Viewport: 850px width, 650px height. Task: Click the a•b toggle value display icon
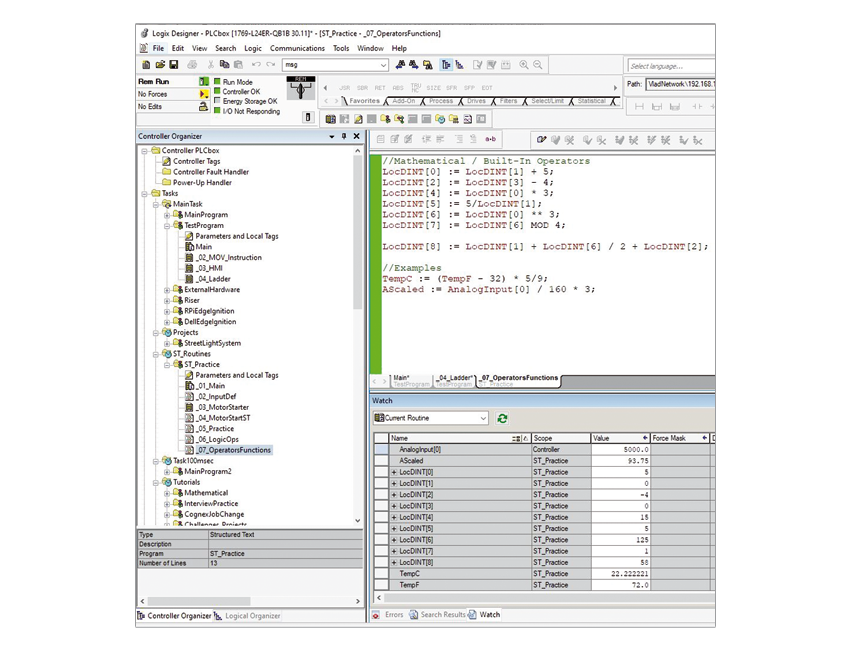click(490, 139)
